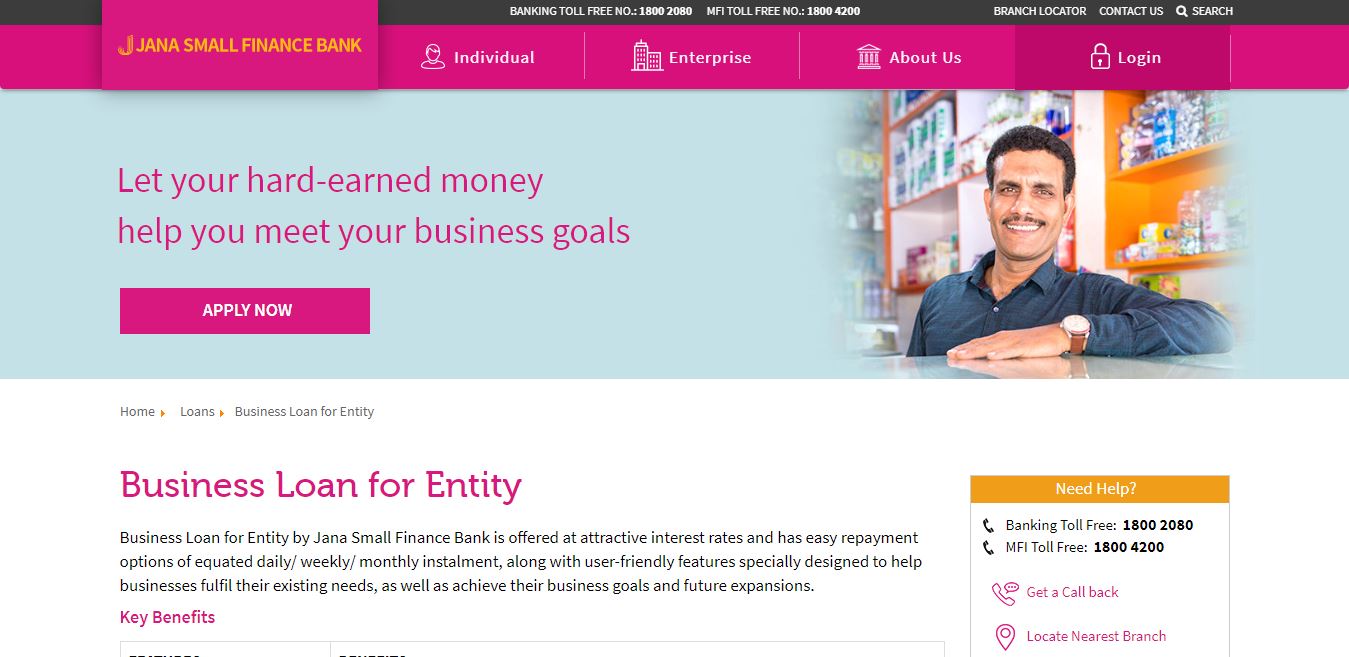Select Contact Us in top bar

1130,11
